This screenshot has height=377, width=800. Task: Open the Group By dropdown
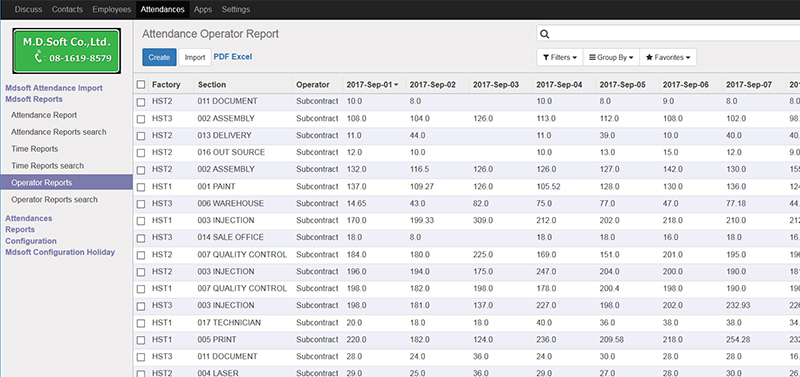pos(611,58)
